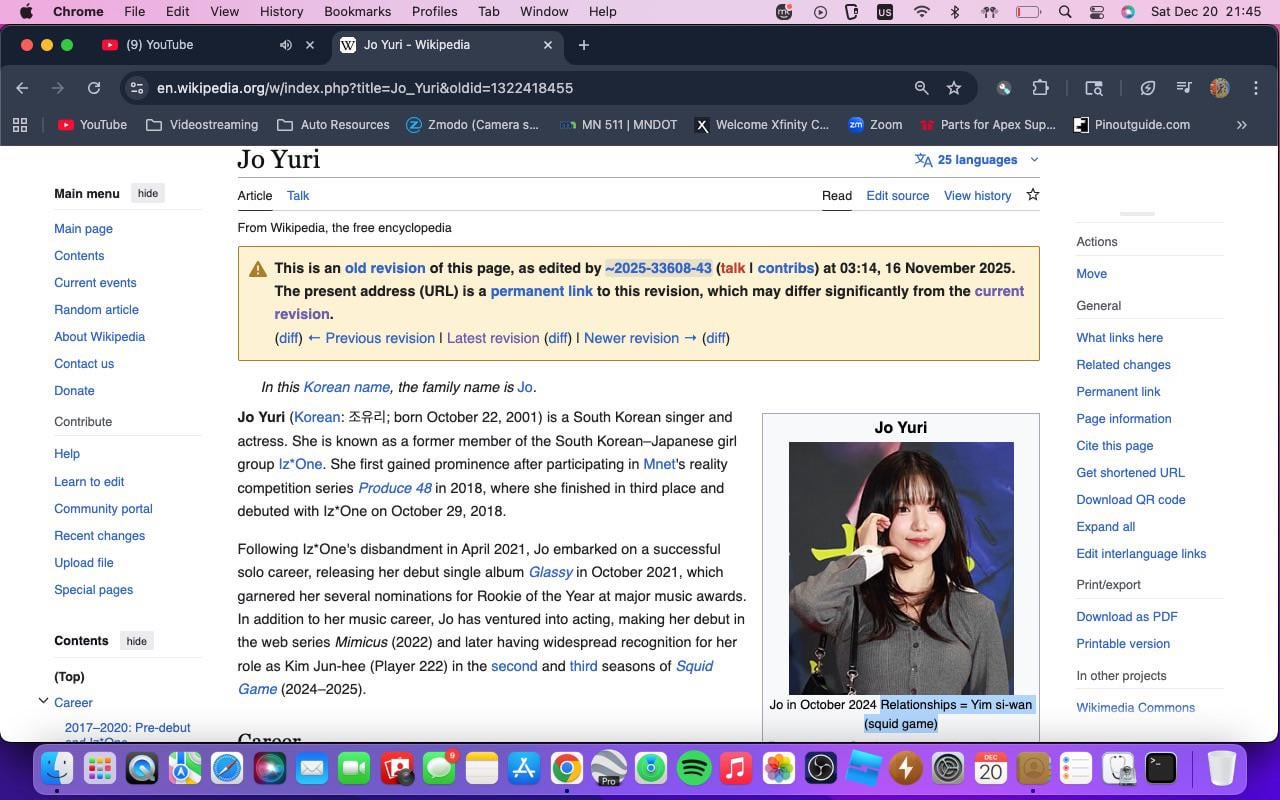Image resolution: width=1280 pixels, height=800 pixels.
Task: Bookmark this page with the address bar star
Action: click(954, 88)
